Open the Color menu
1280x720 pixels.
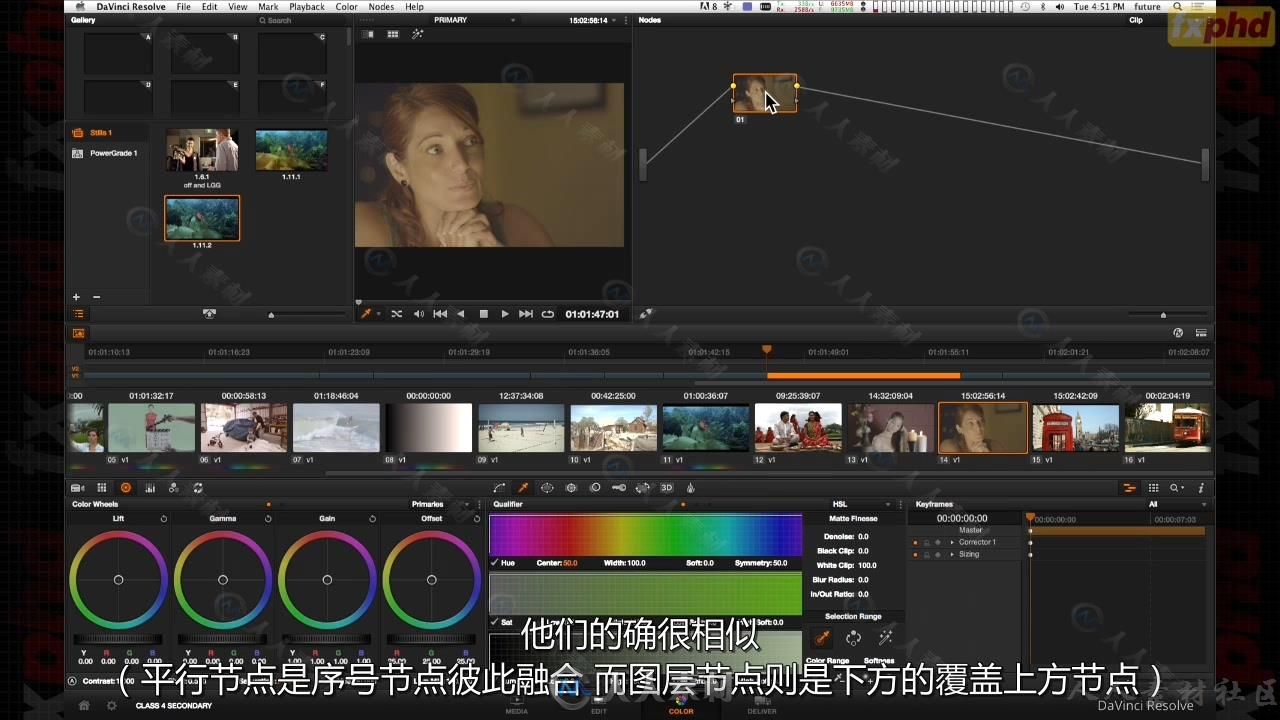pyautogui.click(x=347, y=7)
